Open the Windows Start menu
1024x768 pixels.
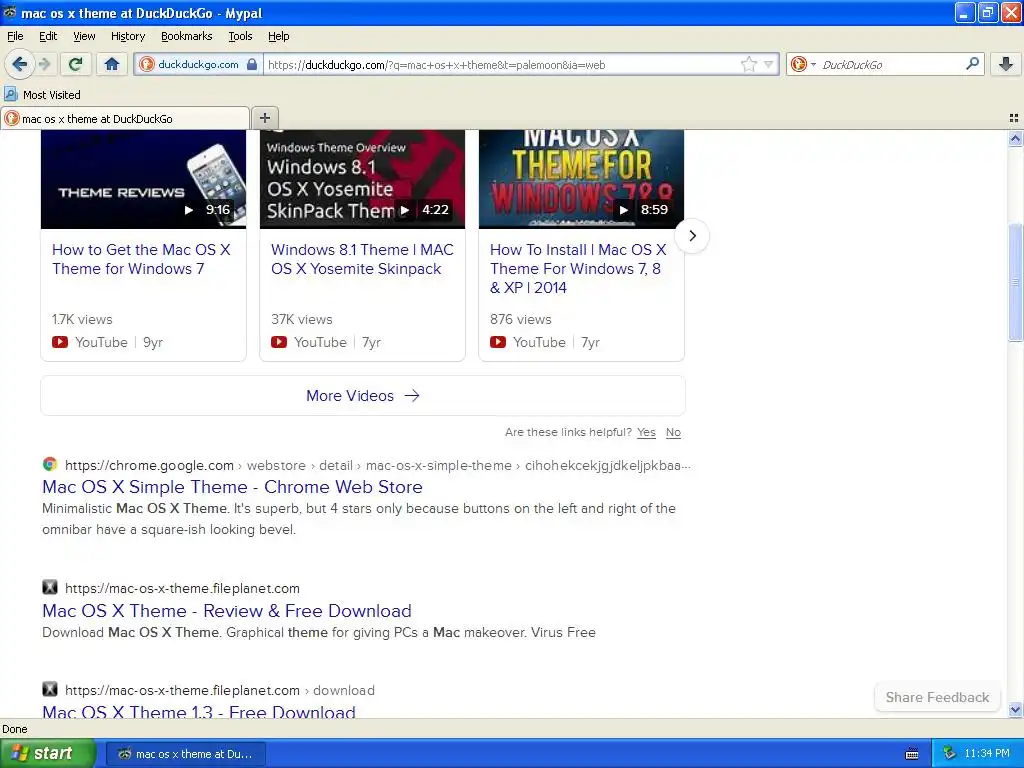[x=46, y=754]
